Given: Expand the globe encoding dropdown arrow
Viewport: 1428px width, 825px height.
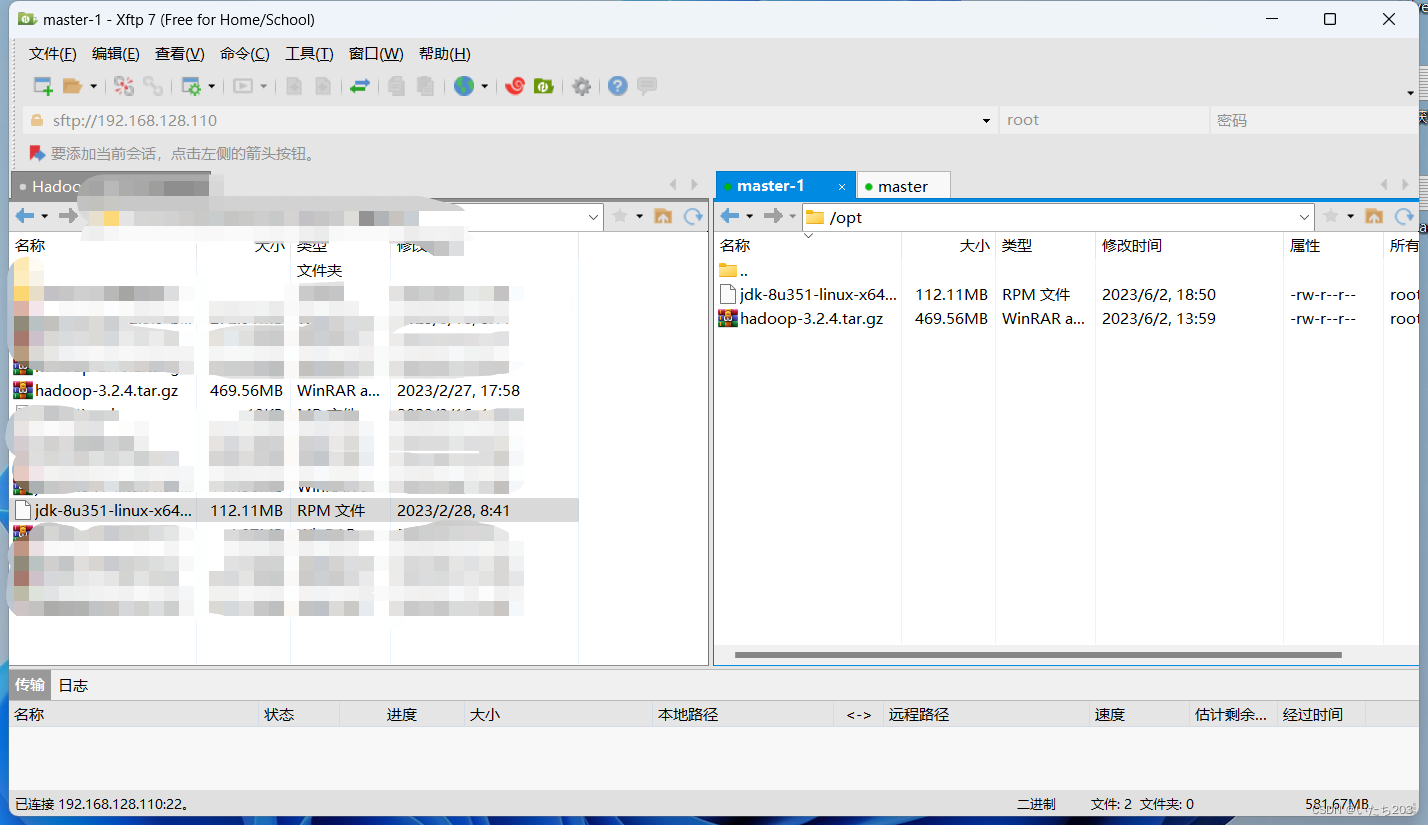Looking at the screenshot, I should pyautogui.click(x=484, y=86).
